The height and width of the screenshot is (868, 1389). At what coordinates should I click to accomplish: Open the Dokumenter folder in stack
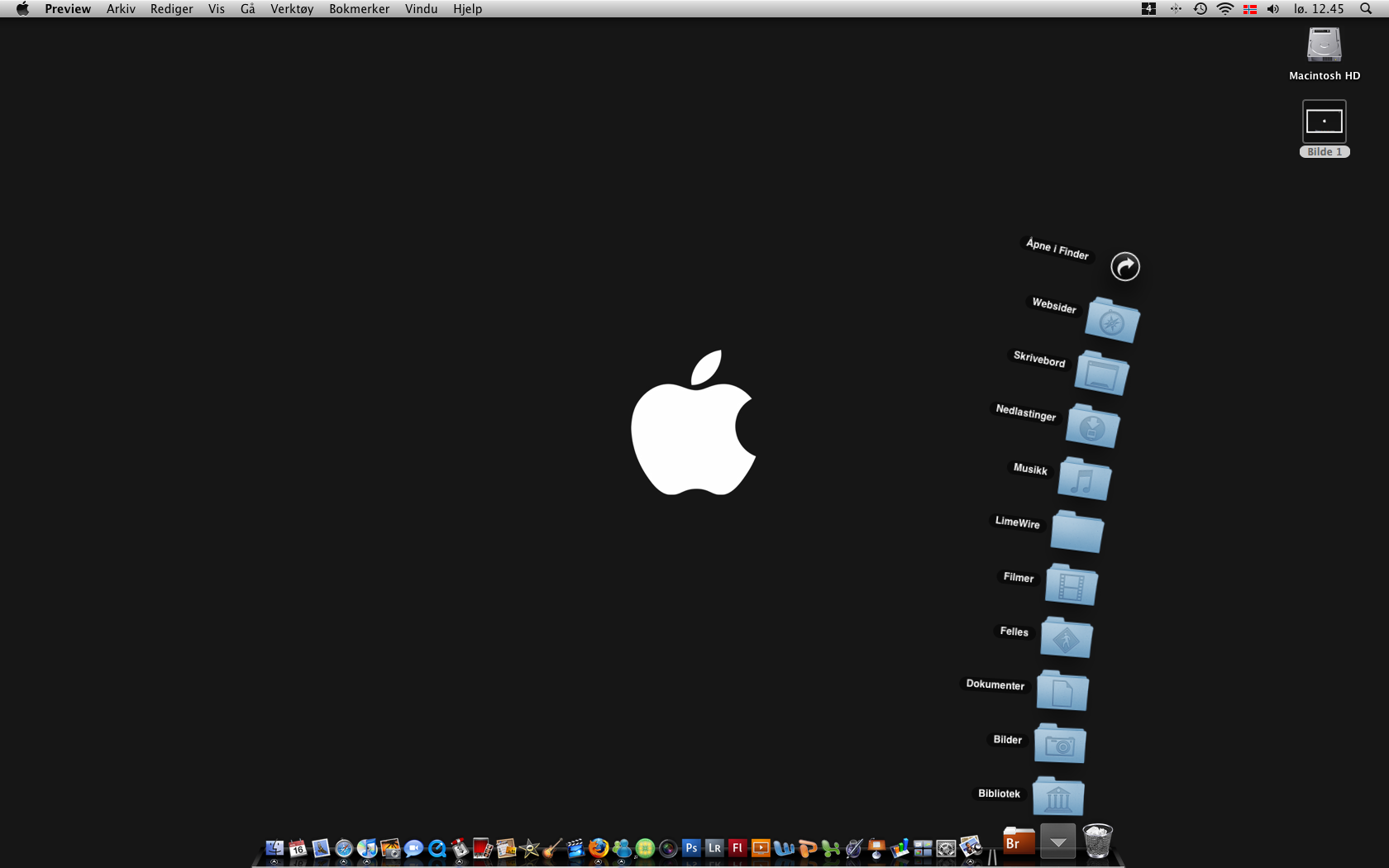coord(1062,690)
